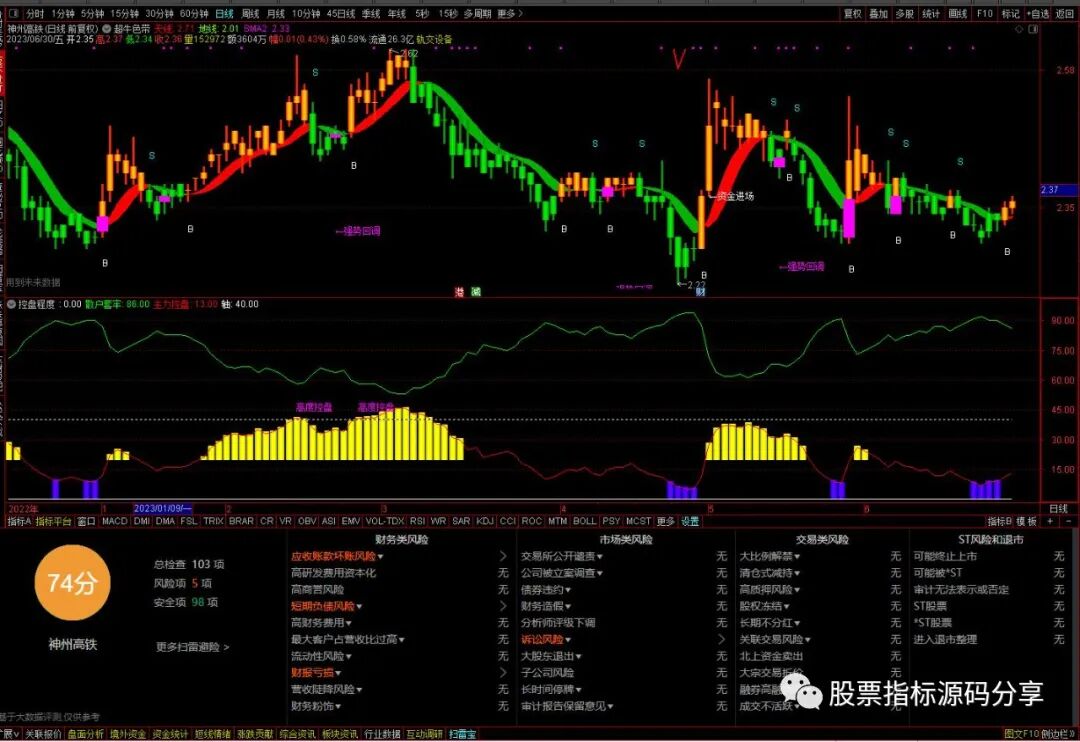The width and height of the screenshot is (1080, 742).
Task: Click the 窗口 button in indicator bar
Action: tap(86, 522)
